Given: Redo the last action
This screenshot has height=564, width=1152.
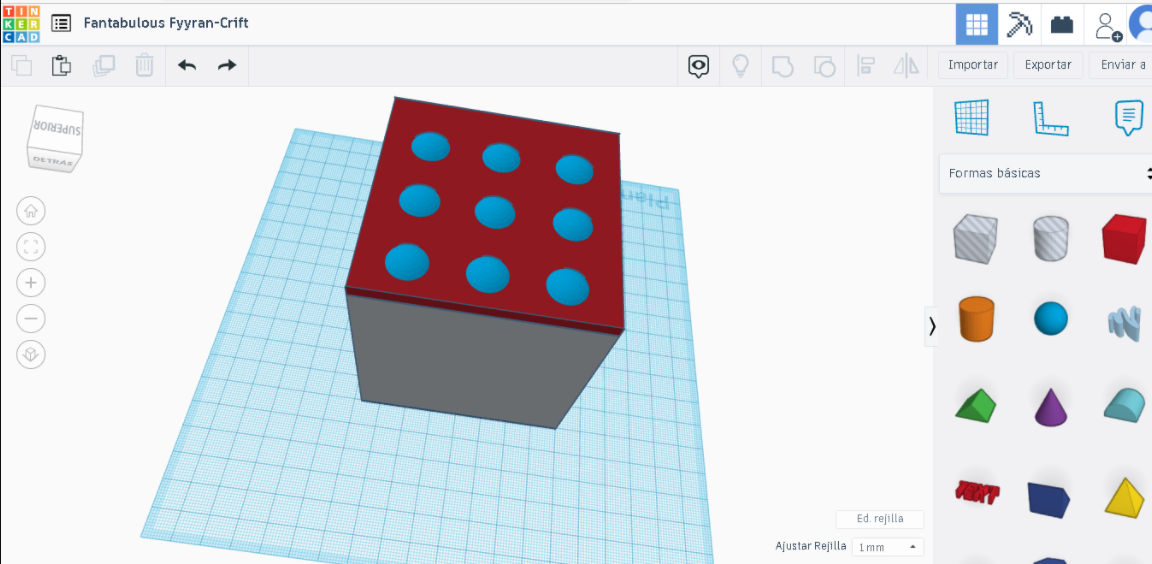Looking at the screenshot, I should click(x=227, y=65).
